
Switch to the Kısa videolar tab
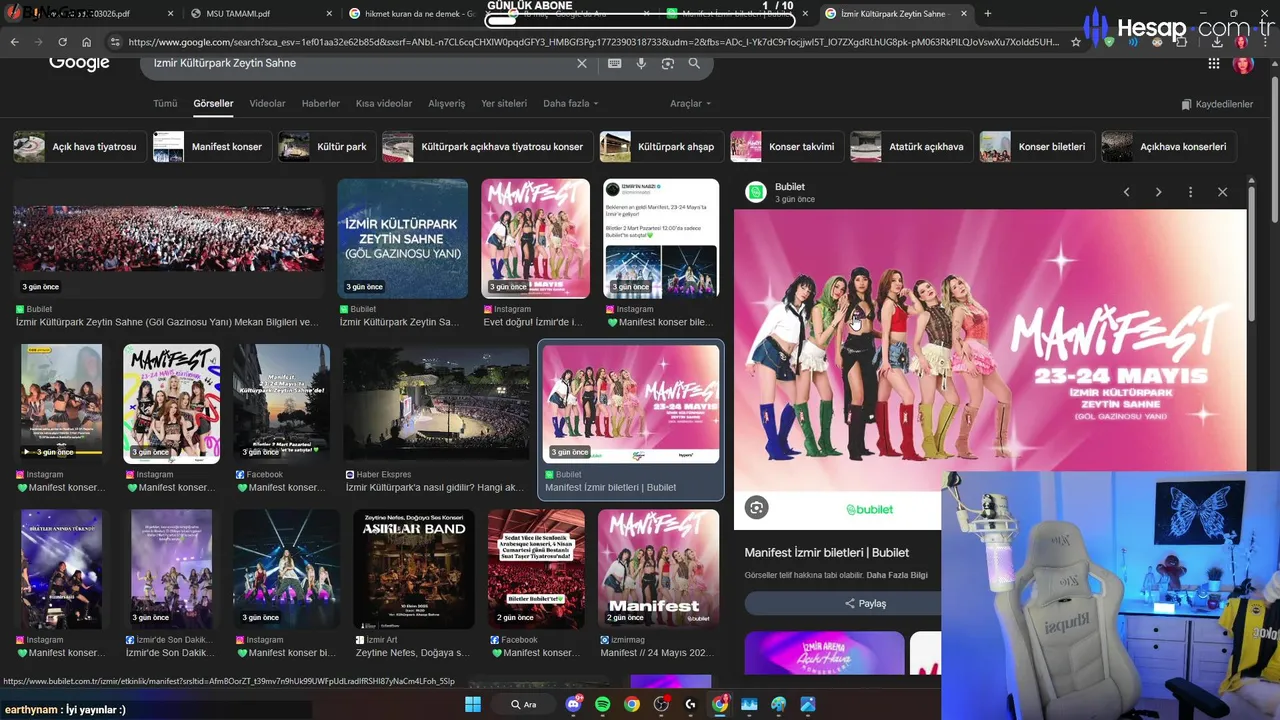pyautogui.click(x=384, y=103)
